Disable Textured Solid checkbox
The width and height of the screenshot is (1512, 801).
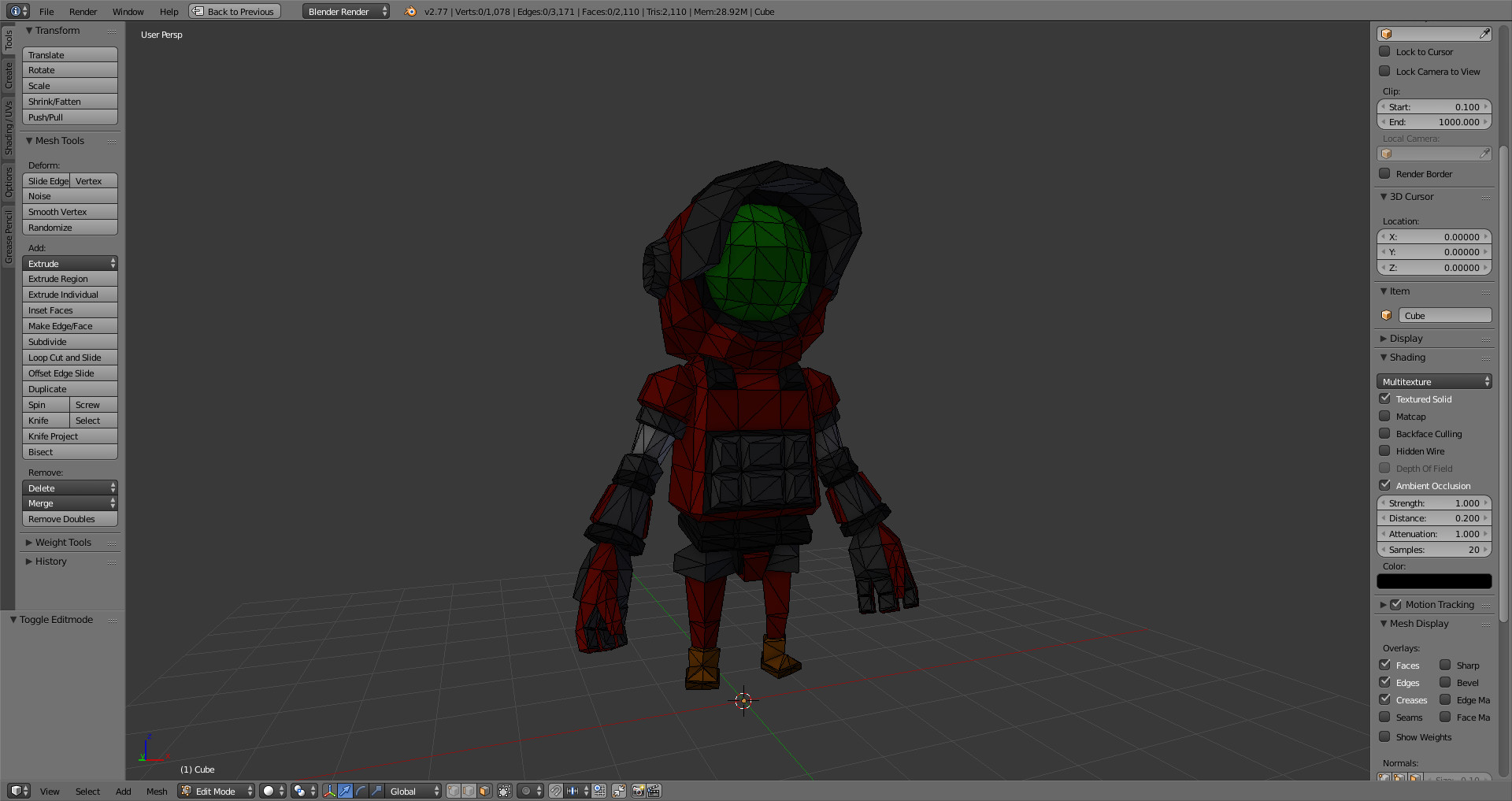click(x=1384, y=399)
